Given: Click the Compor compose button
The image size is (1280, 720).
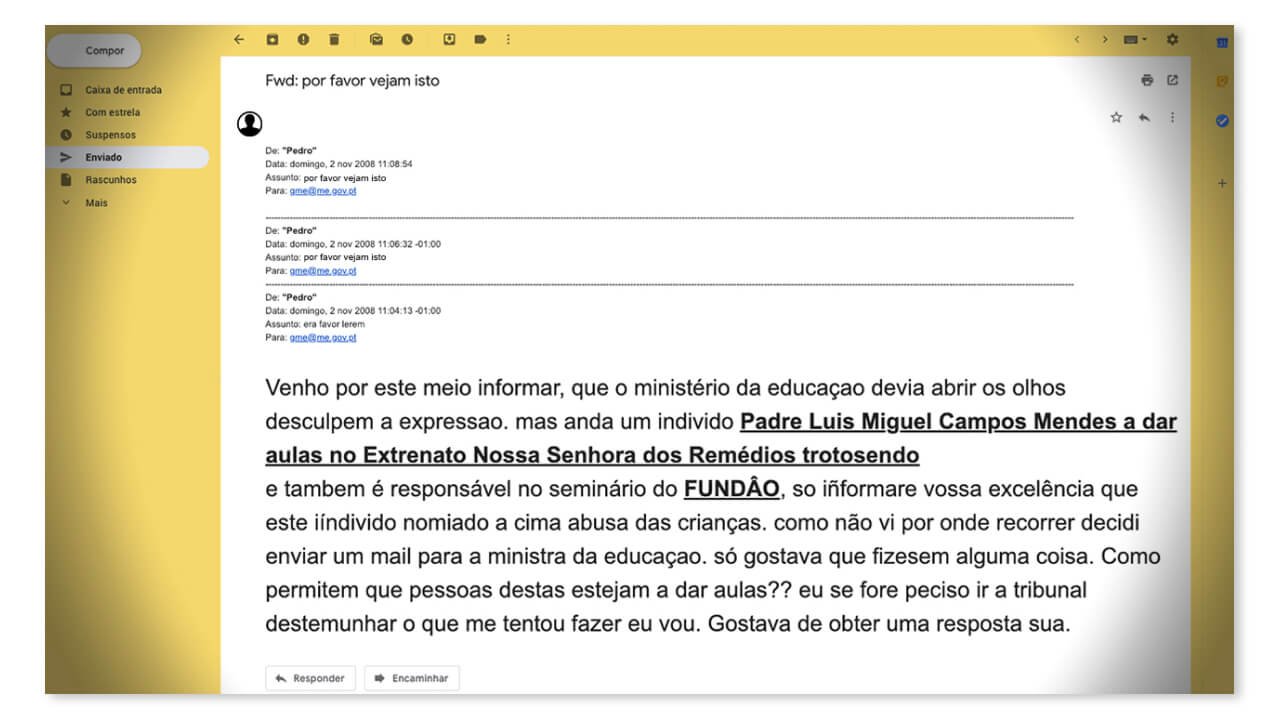Looking at the screenshot, I should tap(96, 50).
